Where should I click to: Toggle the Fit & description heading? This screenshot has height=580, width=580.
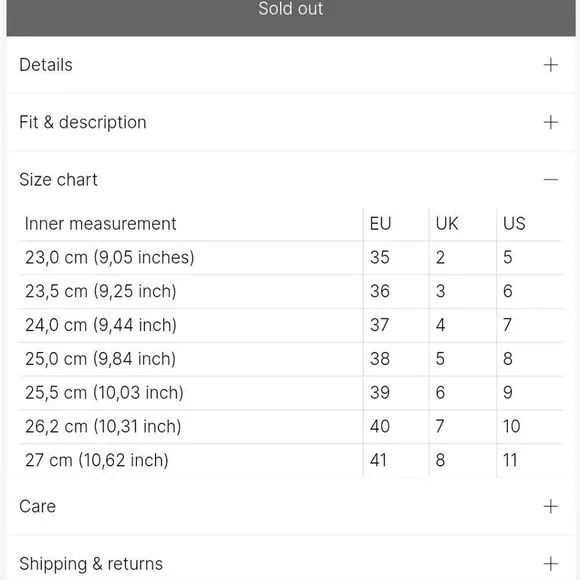click(83, 122)
